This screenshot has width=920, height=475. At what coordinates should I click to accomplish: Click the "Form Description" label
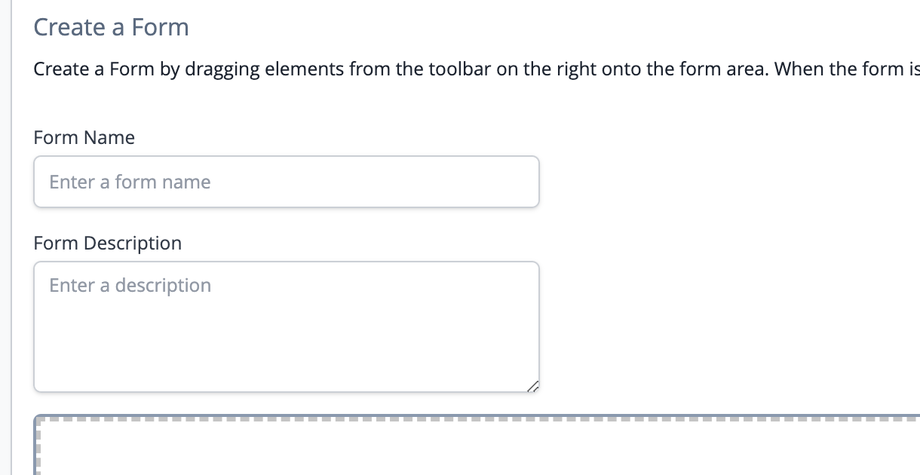point(108,243)
